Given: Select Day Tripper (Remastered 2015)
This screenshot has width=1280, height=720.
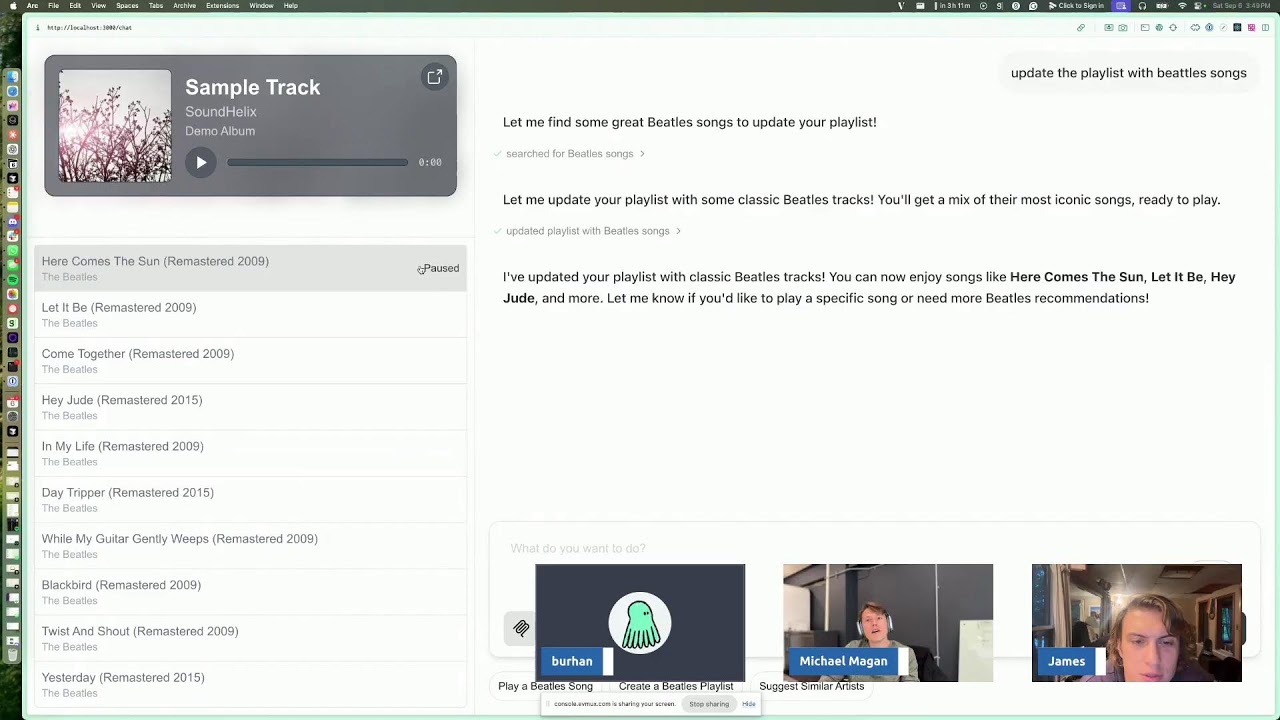Looking at the screenshot, I should point(250,499).
